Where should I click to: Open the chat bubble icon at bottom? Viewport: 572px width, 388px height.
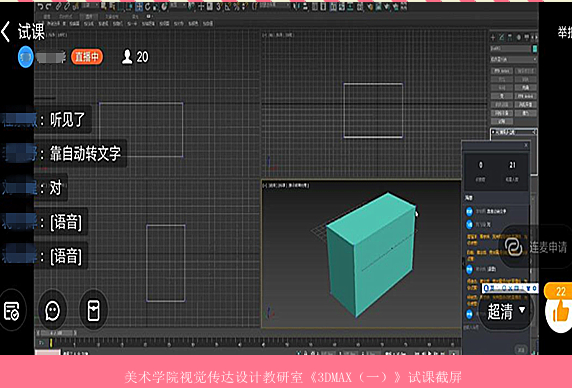click(x=53, y=311)
